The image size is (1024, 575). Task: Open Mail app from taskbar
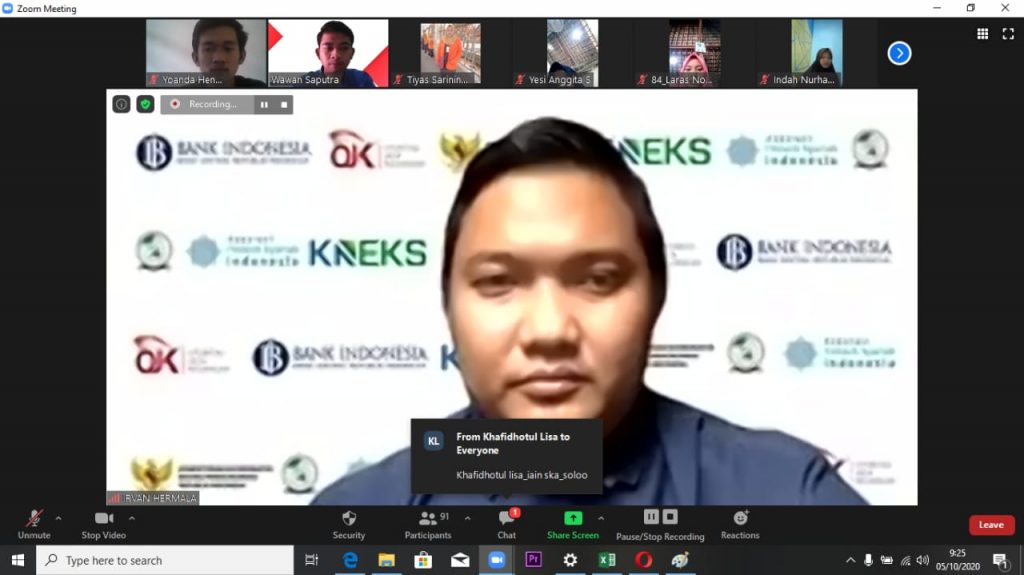pyautogui.click(x=460, y=560)
